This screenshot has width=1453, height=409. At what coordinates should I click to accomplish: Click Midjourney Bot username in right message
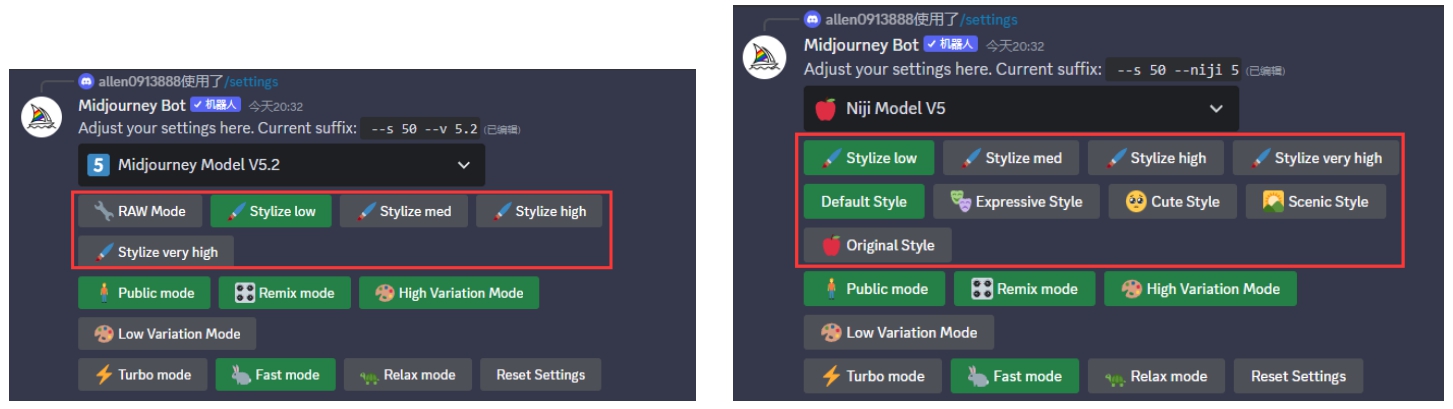point(861,45)
